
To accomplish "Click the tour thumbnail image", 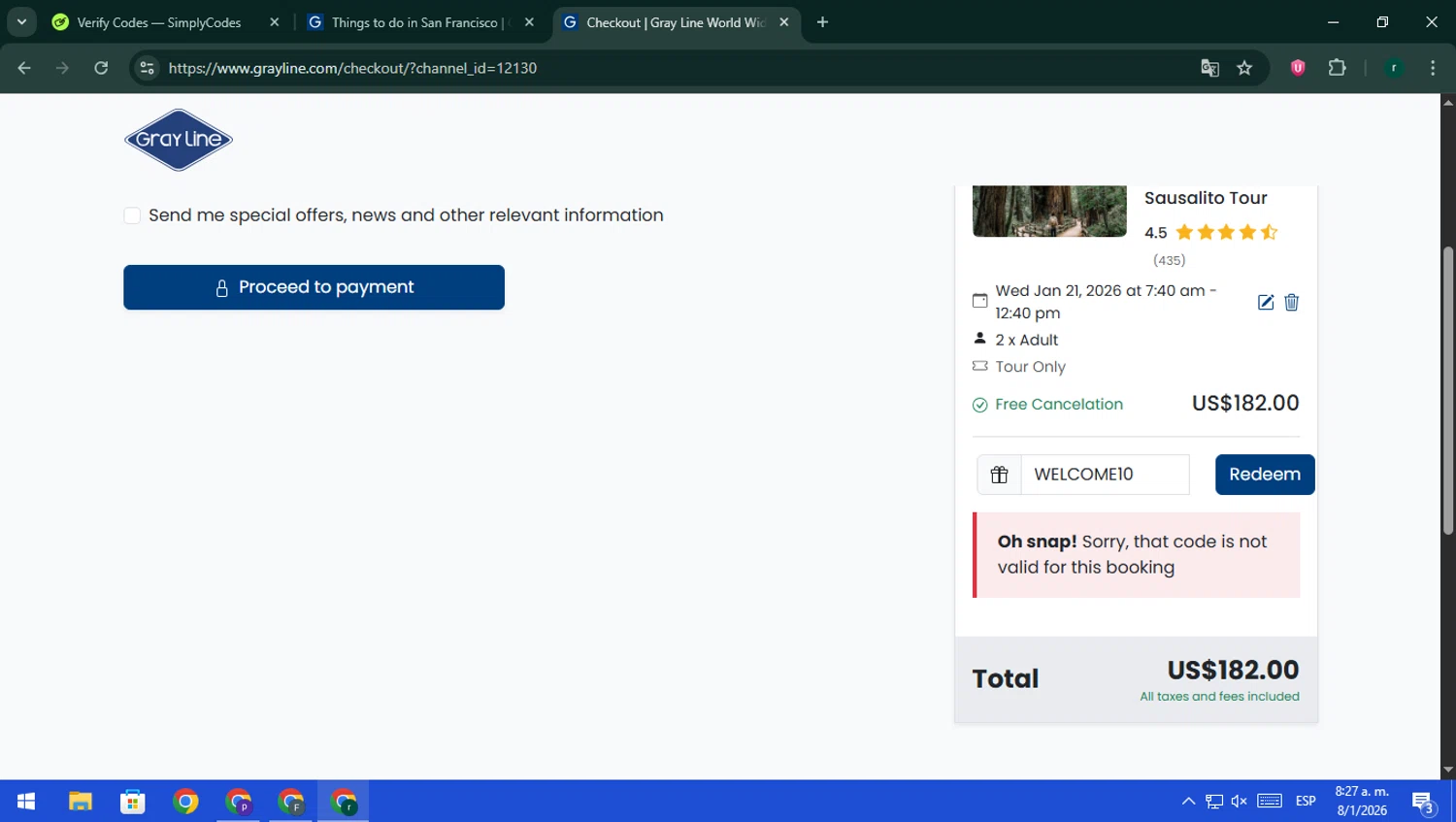I will tap(1049, 211).
